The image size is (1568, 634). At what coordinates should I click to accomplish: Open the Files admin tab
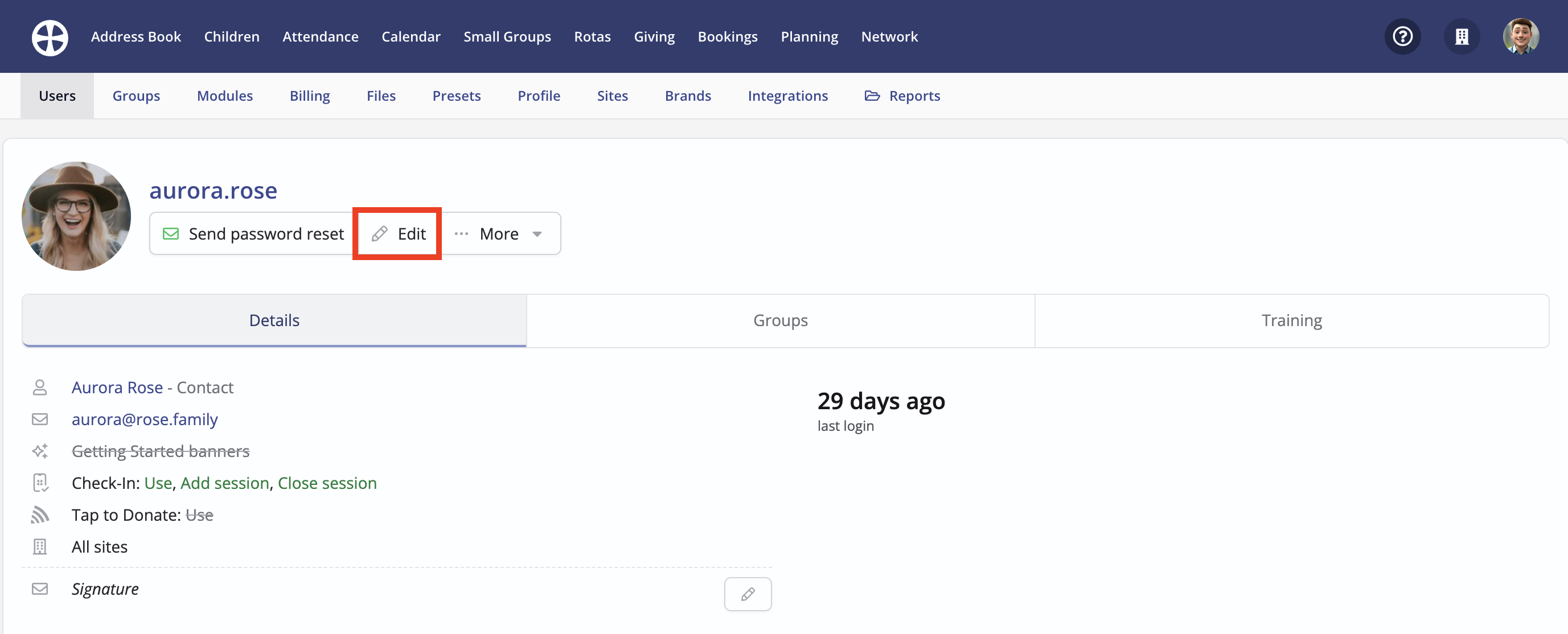(381, 96)
